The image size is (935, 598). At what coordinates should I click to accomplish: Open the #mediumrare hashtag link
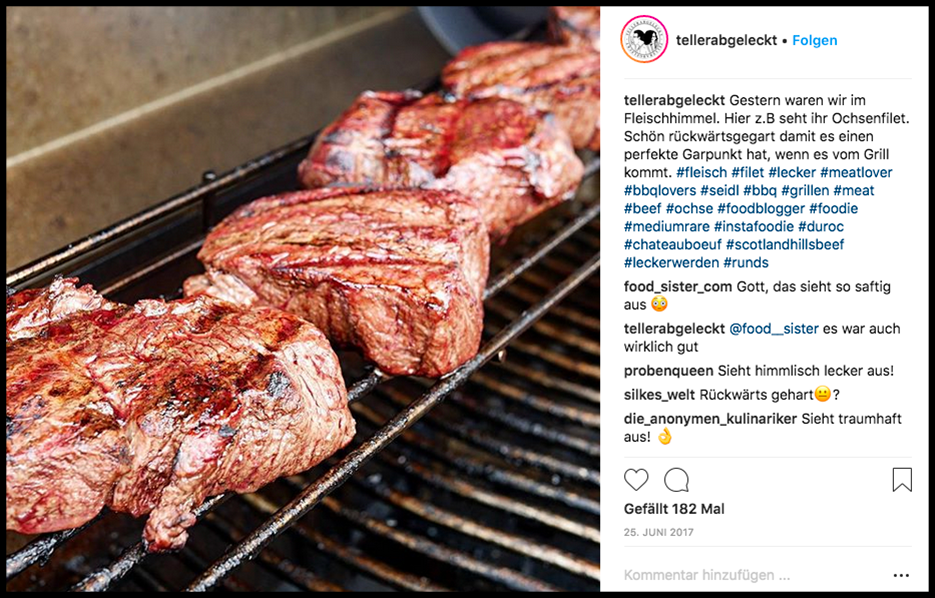667,227
